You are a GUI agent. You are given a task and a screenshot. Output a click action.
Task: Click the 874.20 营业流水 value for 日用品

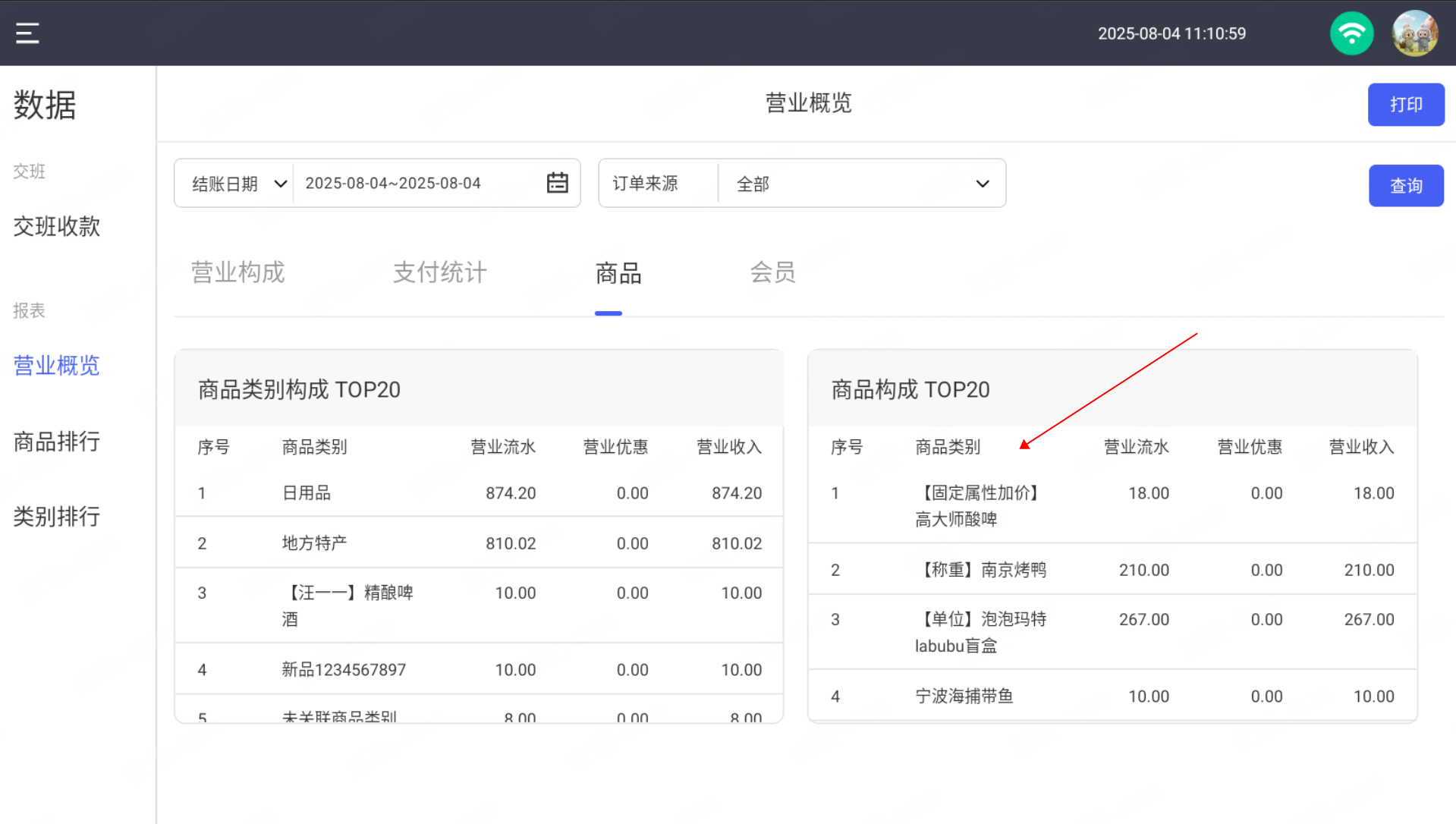pyautogui.click(x=511, y=493)
